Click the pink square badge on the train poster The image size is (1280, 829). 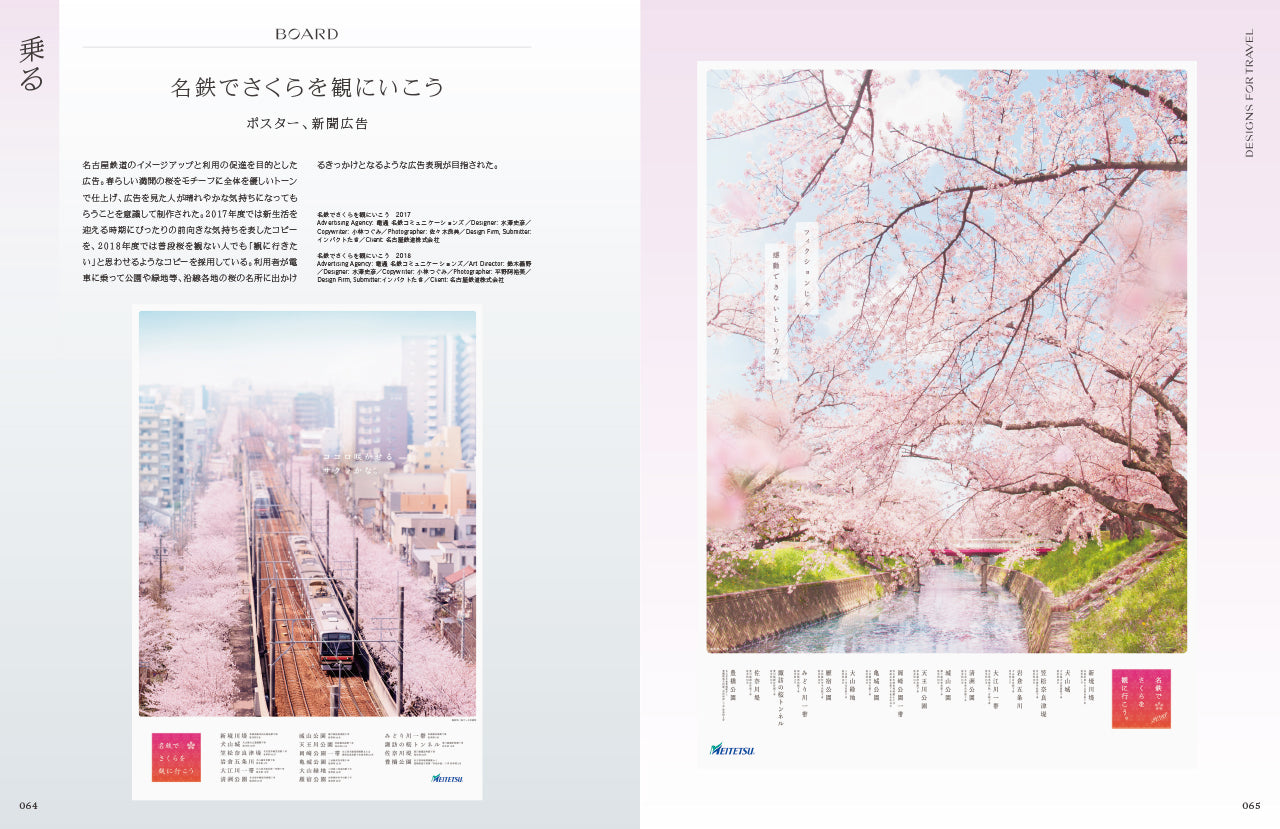(176, 757)
